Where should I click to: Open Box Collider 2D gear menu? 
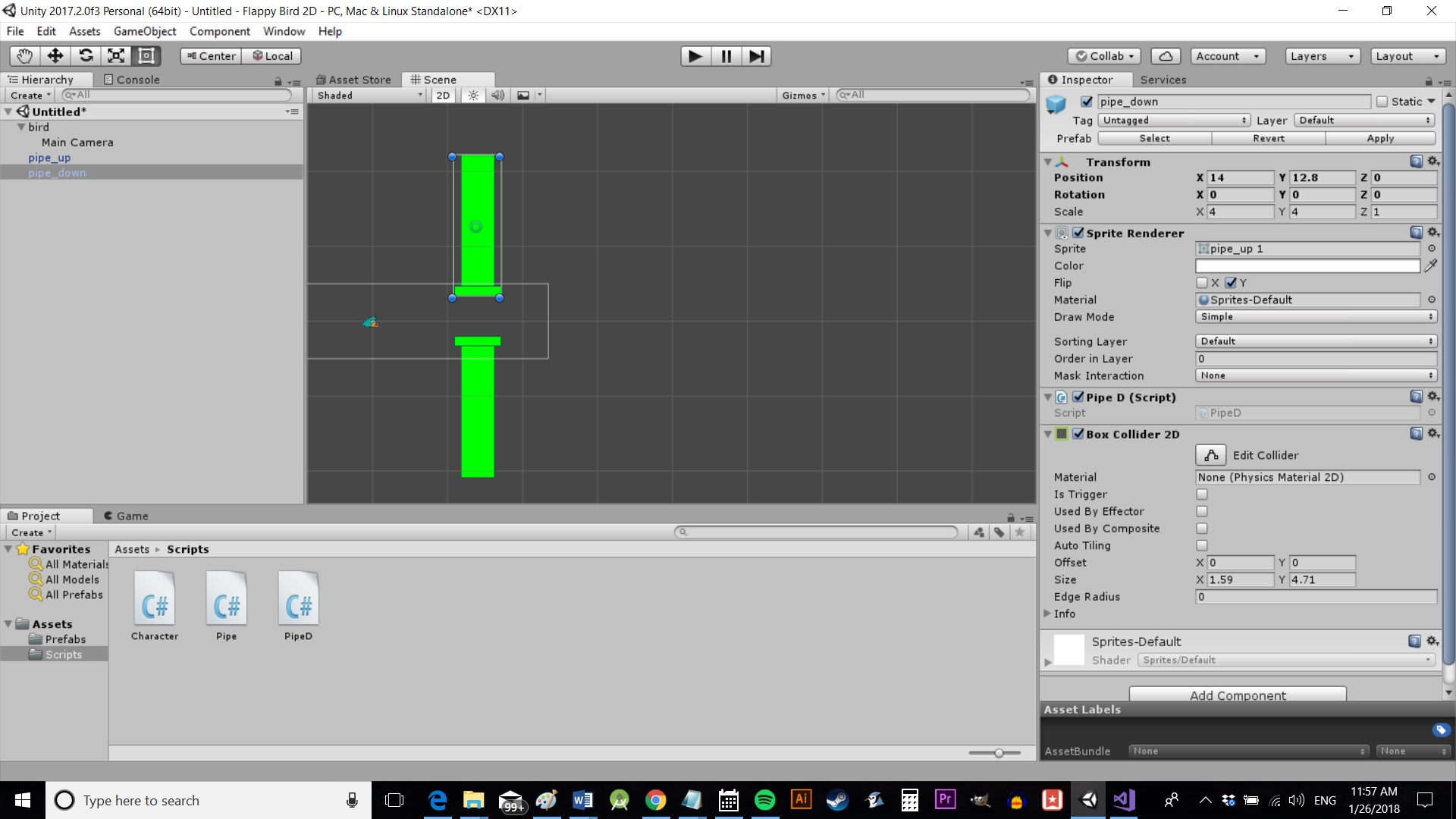tap(1432, 434)
